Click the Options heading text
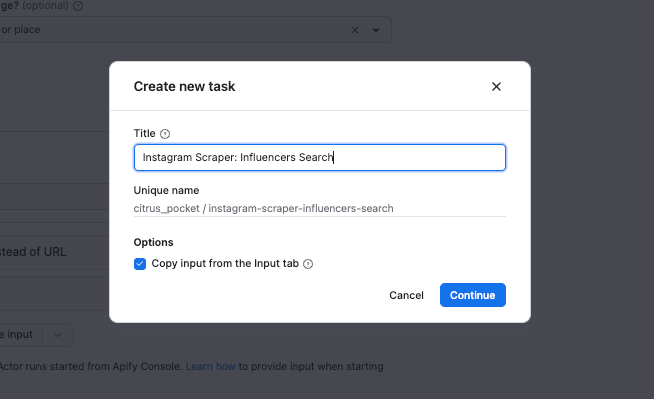The width and height of the screenshot is (654, 399). [x=153, y=242]
